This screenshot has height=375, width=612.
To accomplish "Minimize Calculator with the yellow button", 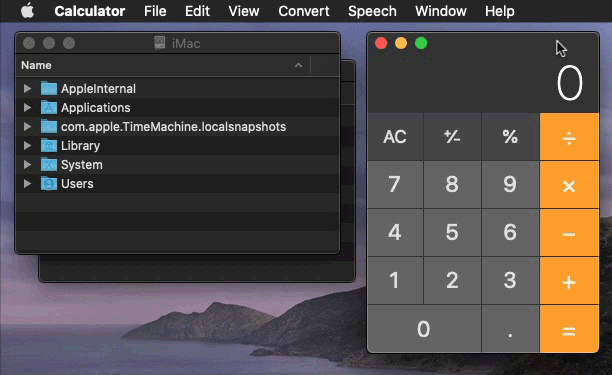I will click(x=401, y=43).
